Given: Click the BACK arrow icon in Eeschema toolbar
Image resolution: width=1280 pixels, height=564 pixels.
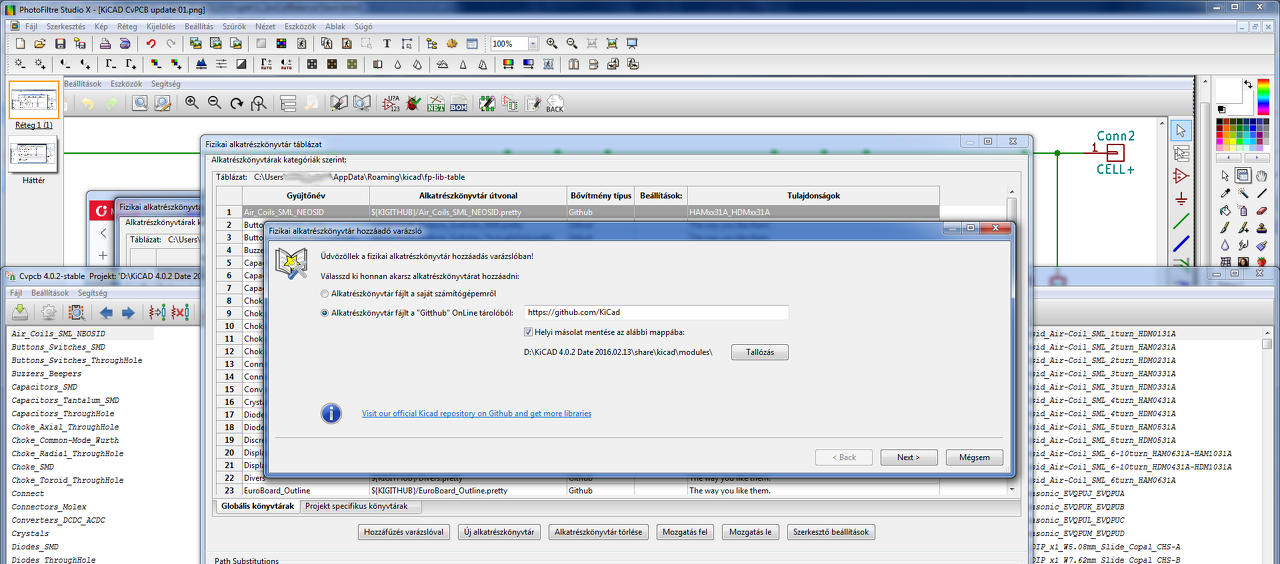Looking at the screenshot, I should click(x=554, y=103).
